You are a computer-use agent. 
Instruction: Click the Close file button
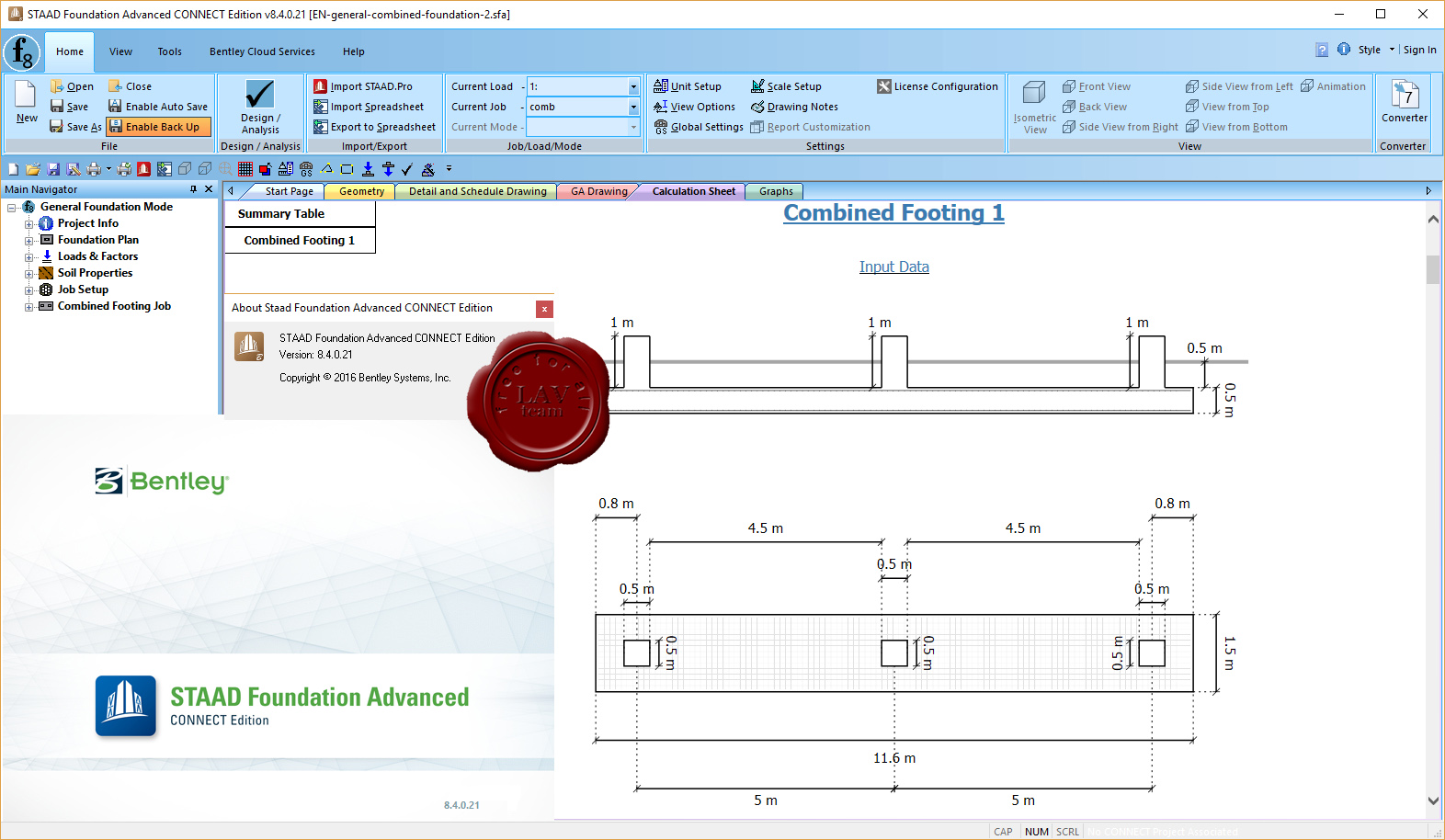[x=130, y=86]
